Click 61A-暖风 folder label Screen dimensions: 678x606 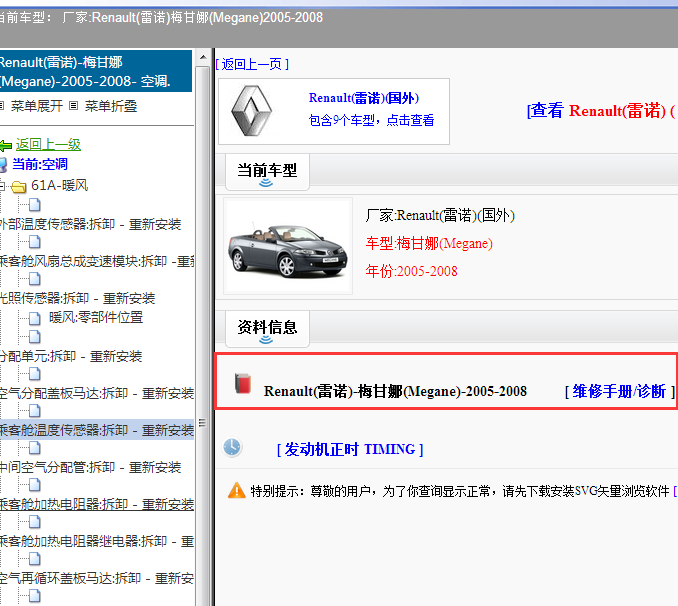tap(60, 186)
